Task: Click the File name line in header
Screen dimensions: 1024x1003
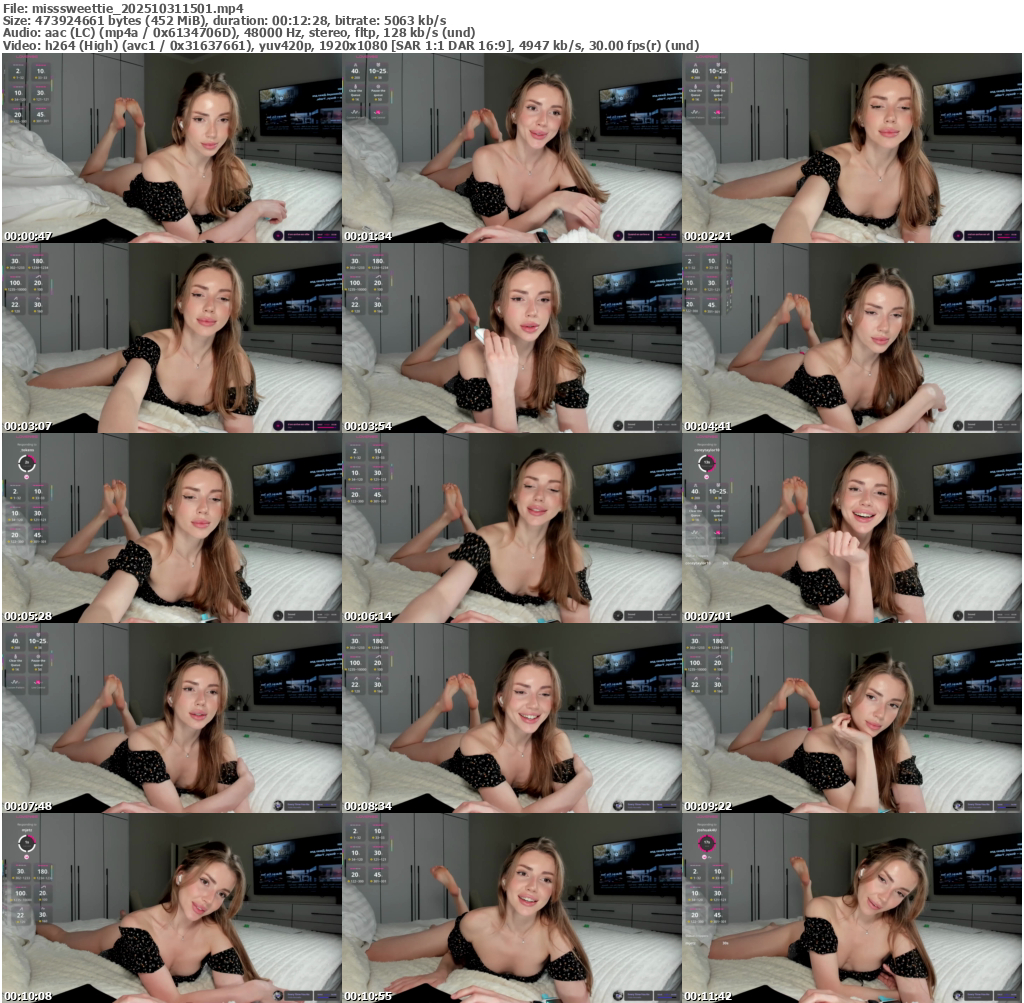Action: (x=123, y=7)
